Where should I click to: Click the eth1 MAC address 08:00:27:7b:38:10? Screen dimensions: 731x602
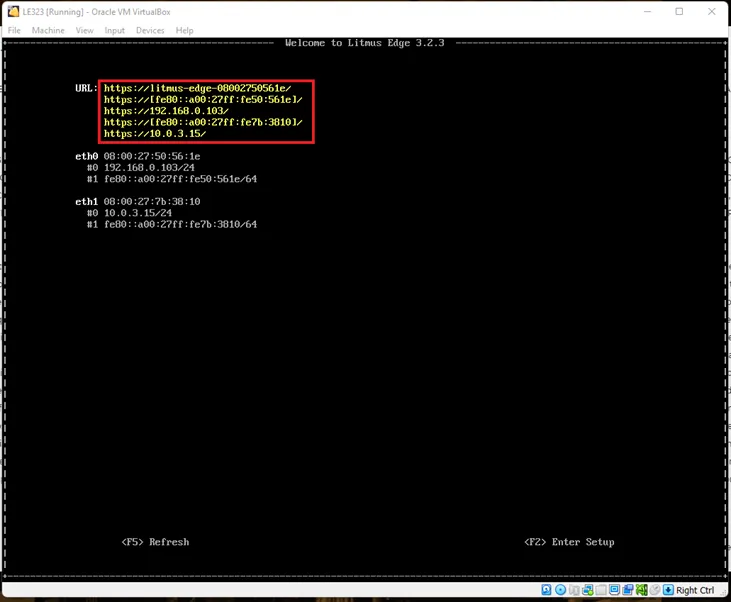click(152, 201)
